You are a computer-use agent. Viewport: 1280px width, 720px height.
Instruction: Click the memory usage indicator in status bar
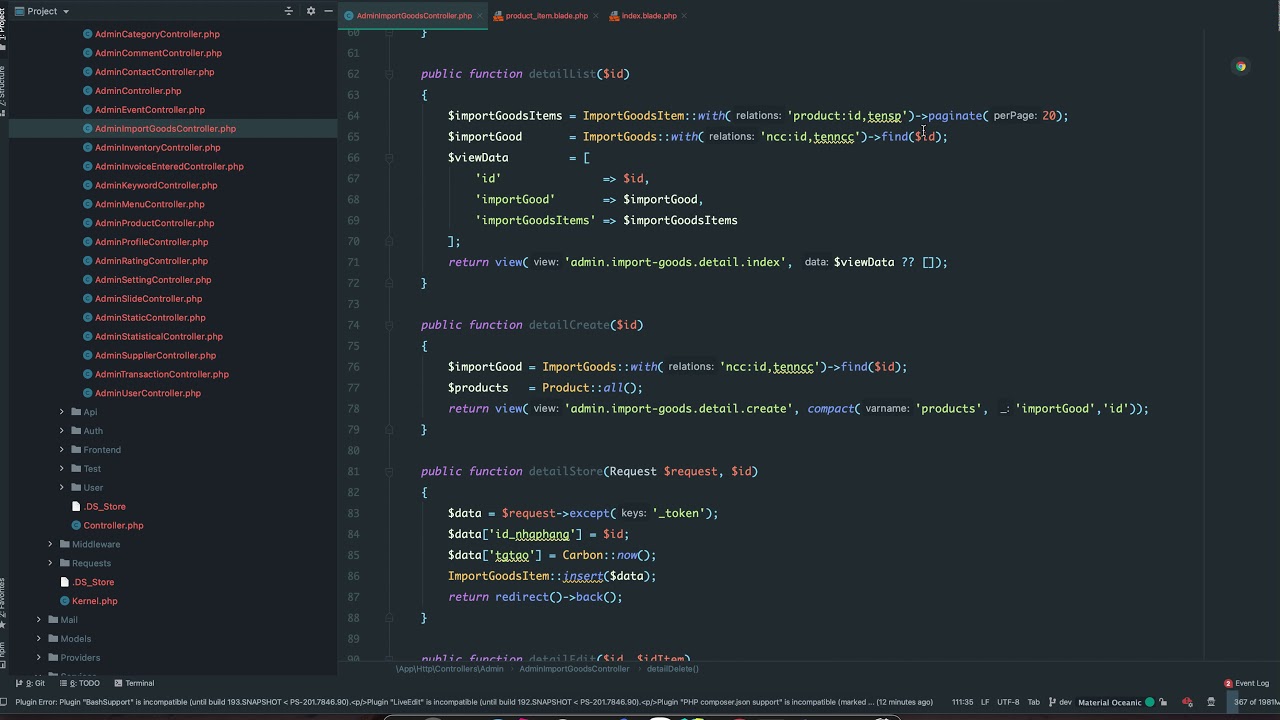pyautogui.click(x=1255, y=702)
